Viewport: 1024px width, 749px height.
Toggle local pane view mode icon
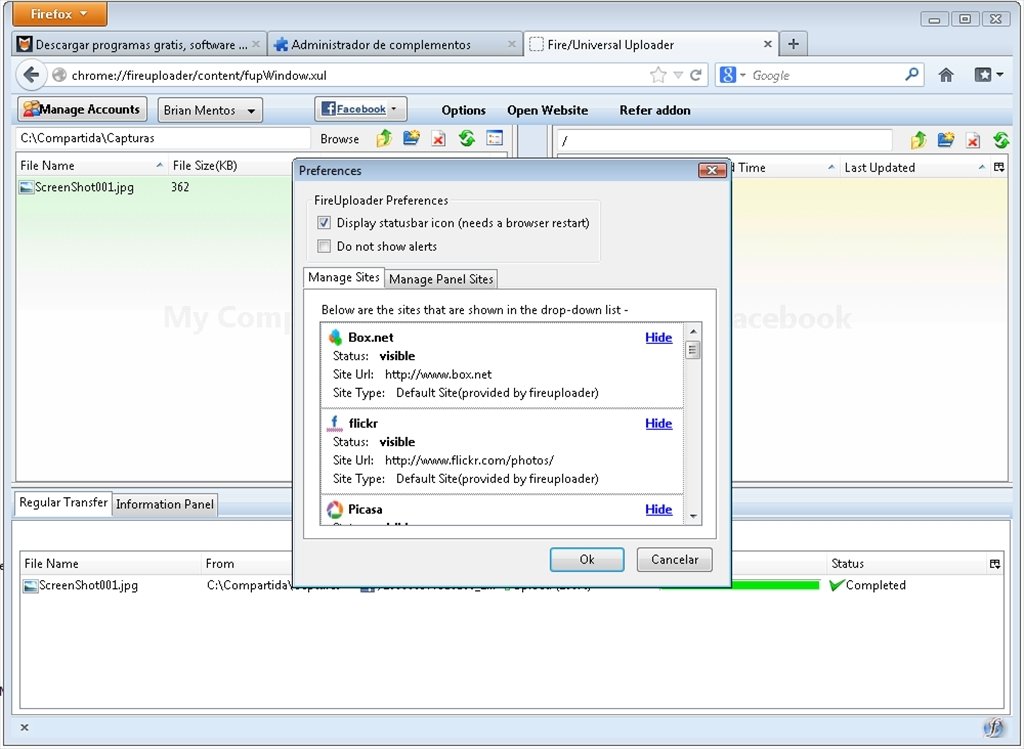point(494,138)
